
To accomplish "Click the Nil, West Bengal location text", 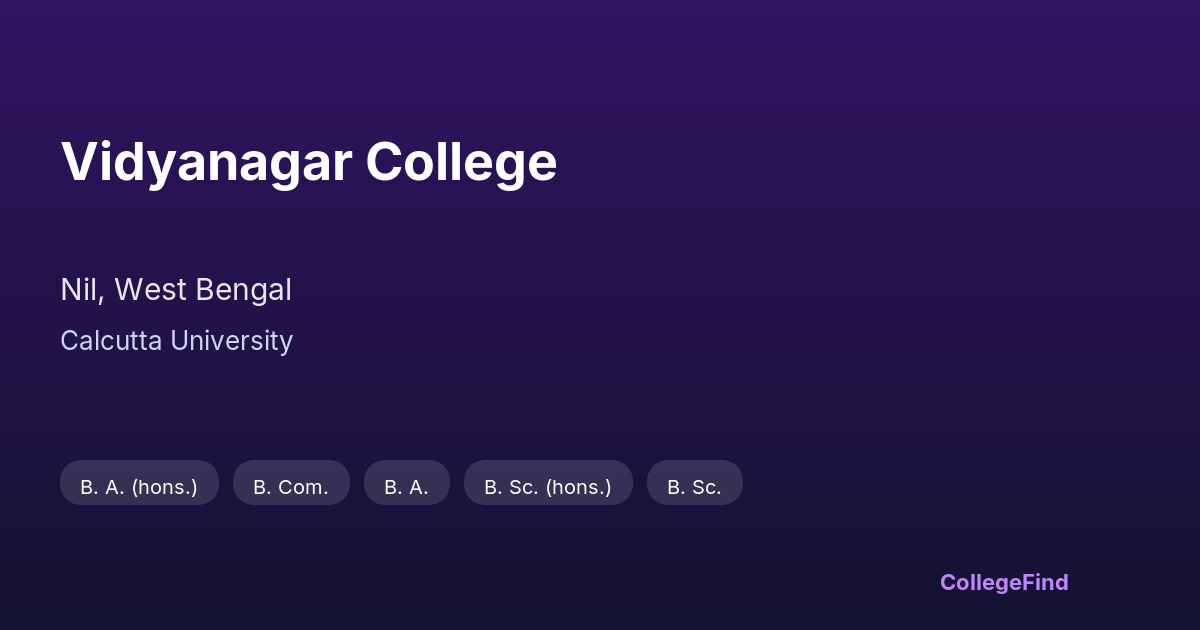I will click(x=176, y=290).
